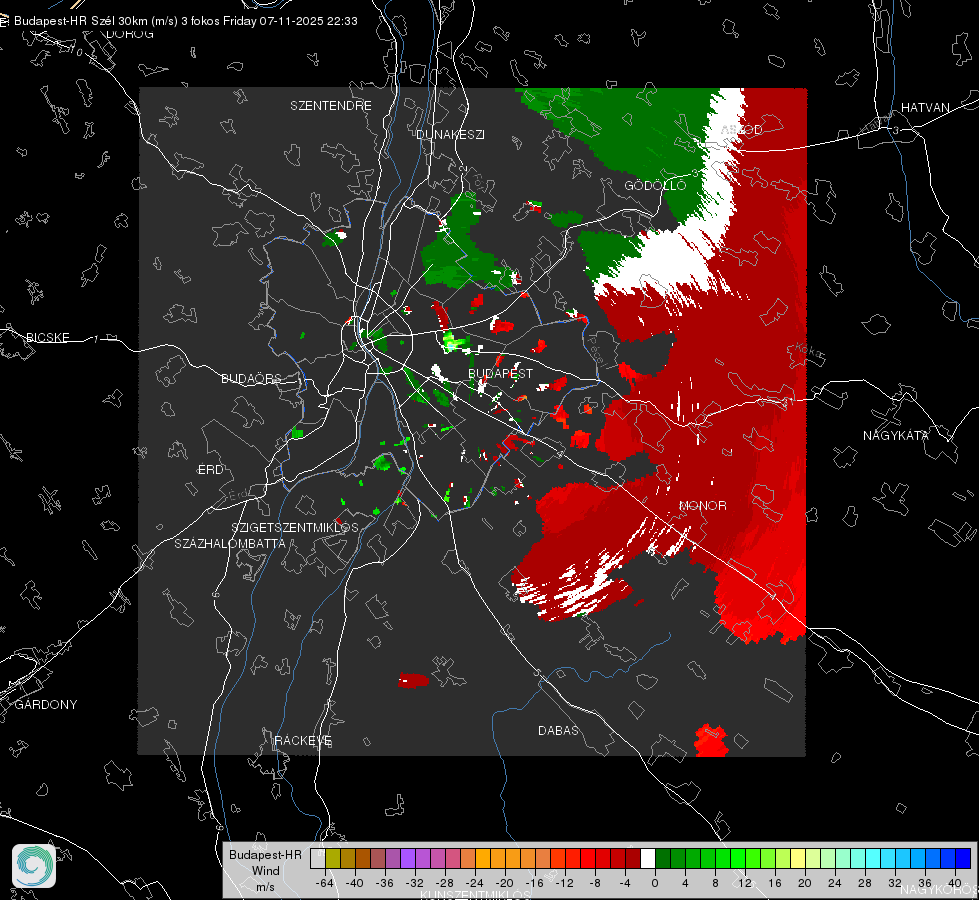Click the 32 value on the legend scale
This screenshot has width=979, height=900.
click(x=895, y=883)
